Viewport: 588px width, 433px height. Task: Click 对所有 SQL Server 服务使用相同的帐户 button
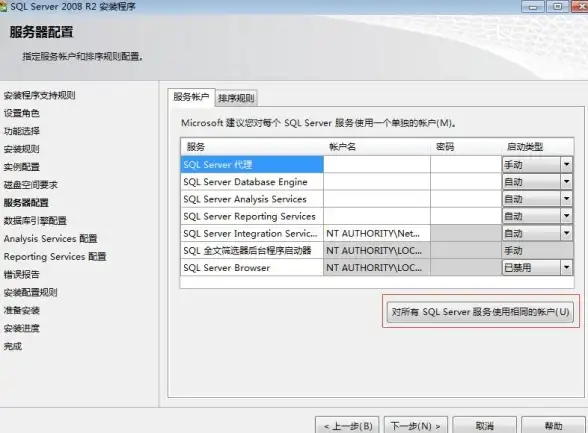pos(480,312)
